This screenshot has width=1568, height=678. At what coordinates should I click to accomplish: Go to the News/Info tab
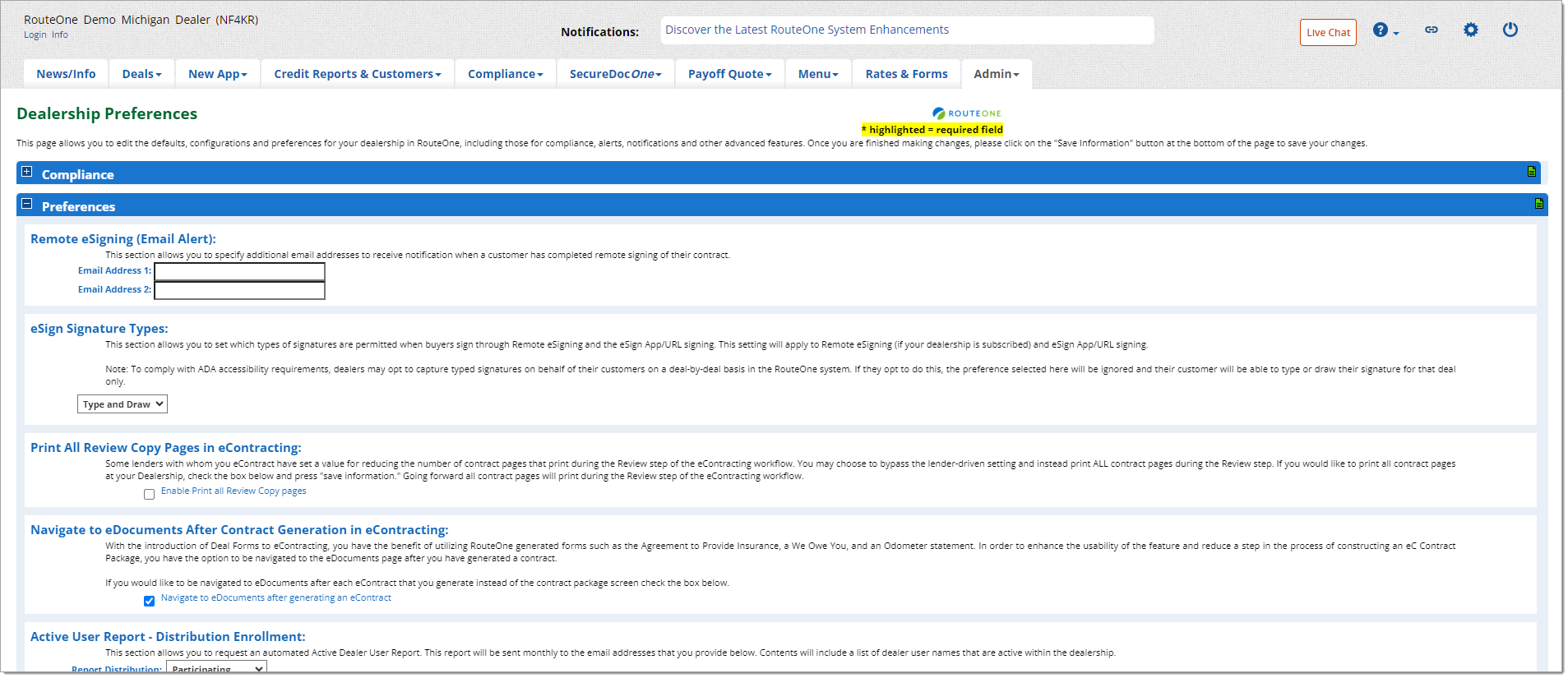(x=66, y=74)
